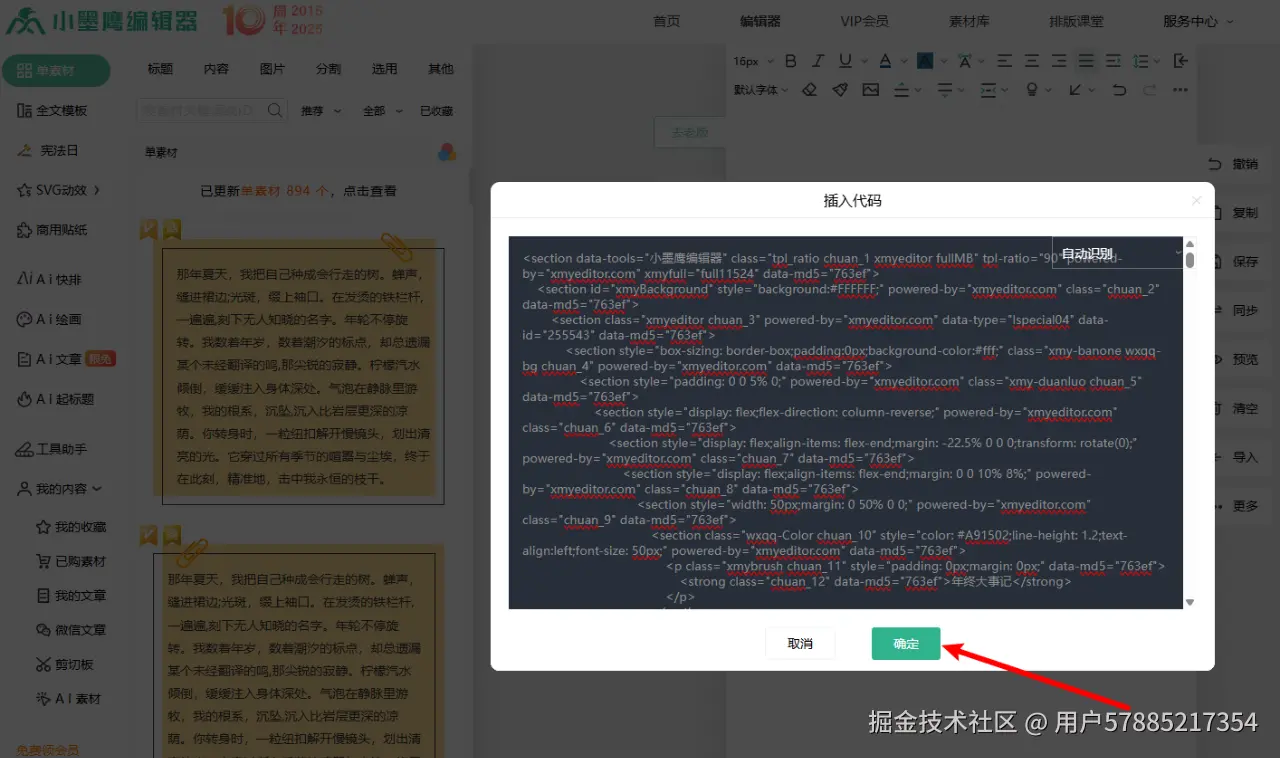Open 商用贴纸 in sidebar

click(x=52, y=230)
